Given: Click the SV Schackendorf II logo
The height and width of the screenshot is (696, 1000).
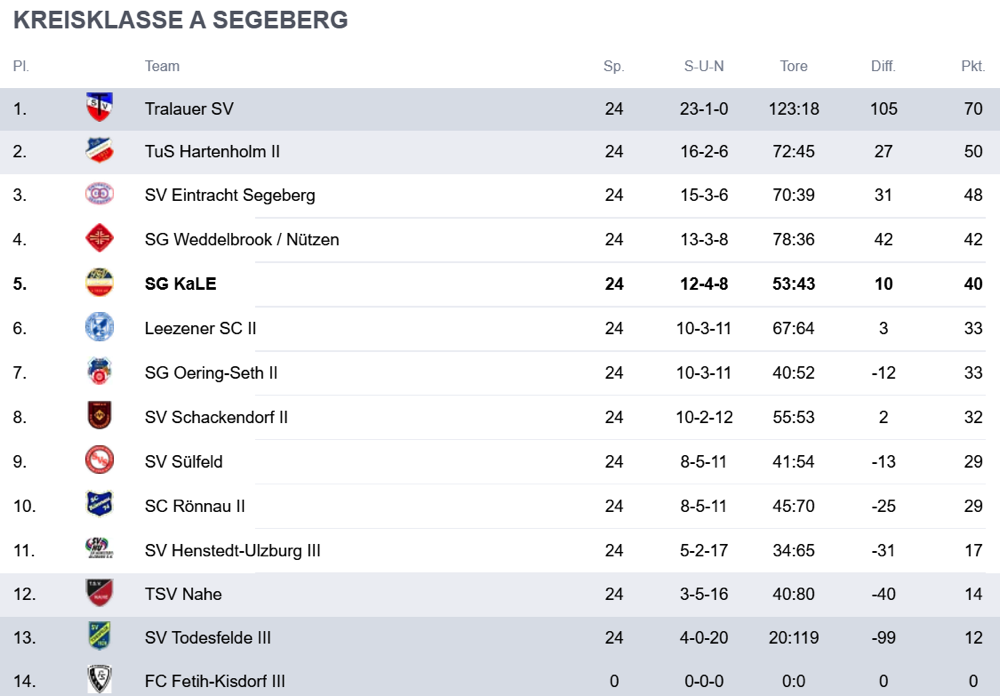Looking at the screenshot, I should point(99,416).
